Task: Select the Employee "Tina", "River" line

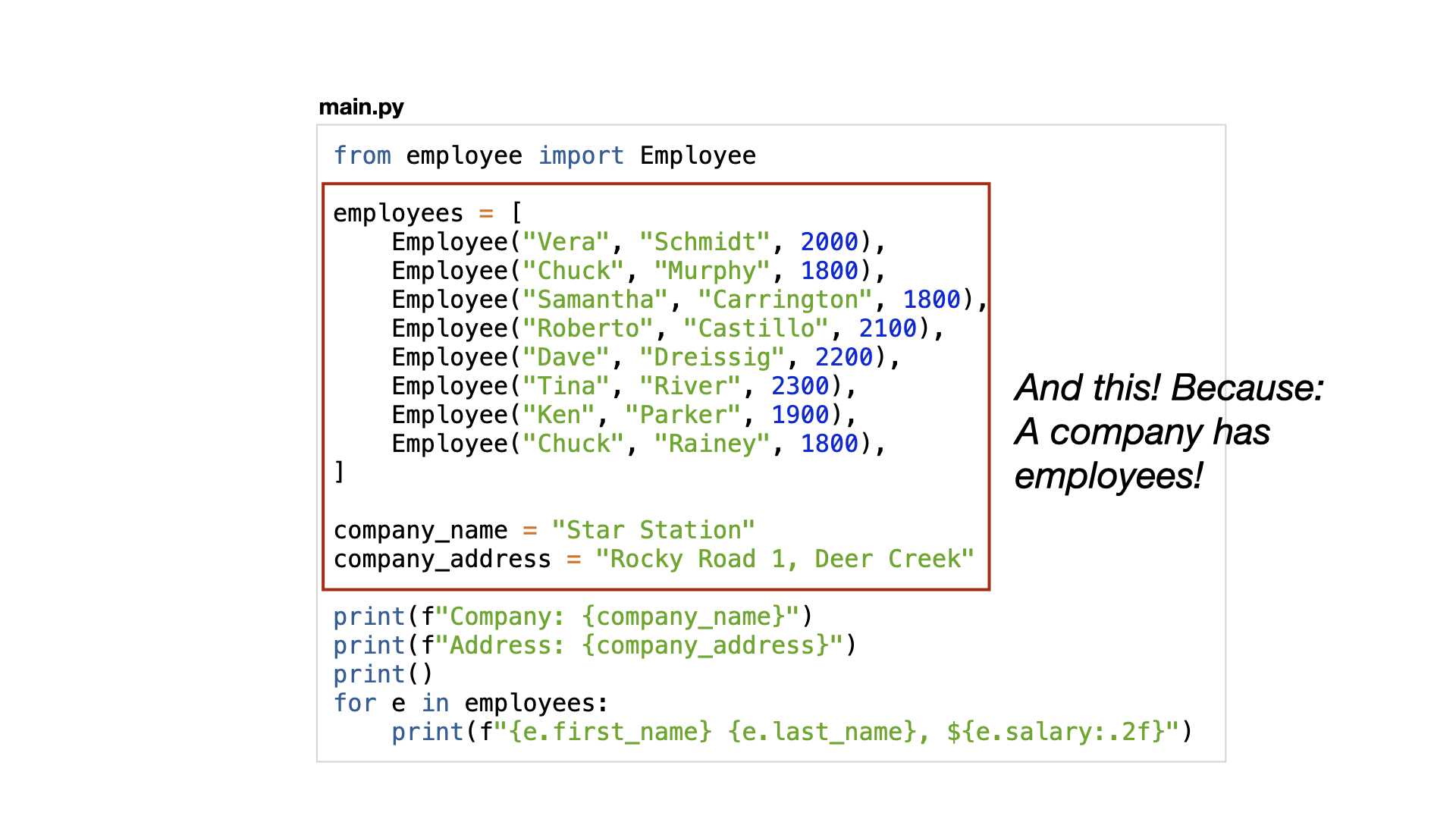Action: (624, 386)
